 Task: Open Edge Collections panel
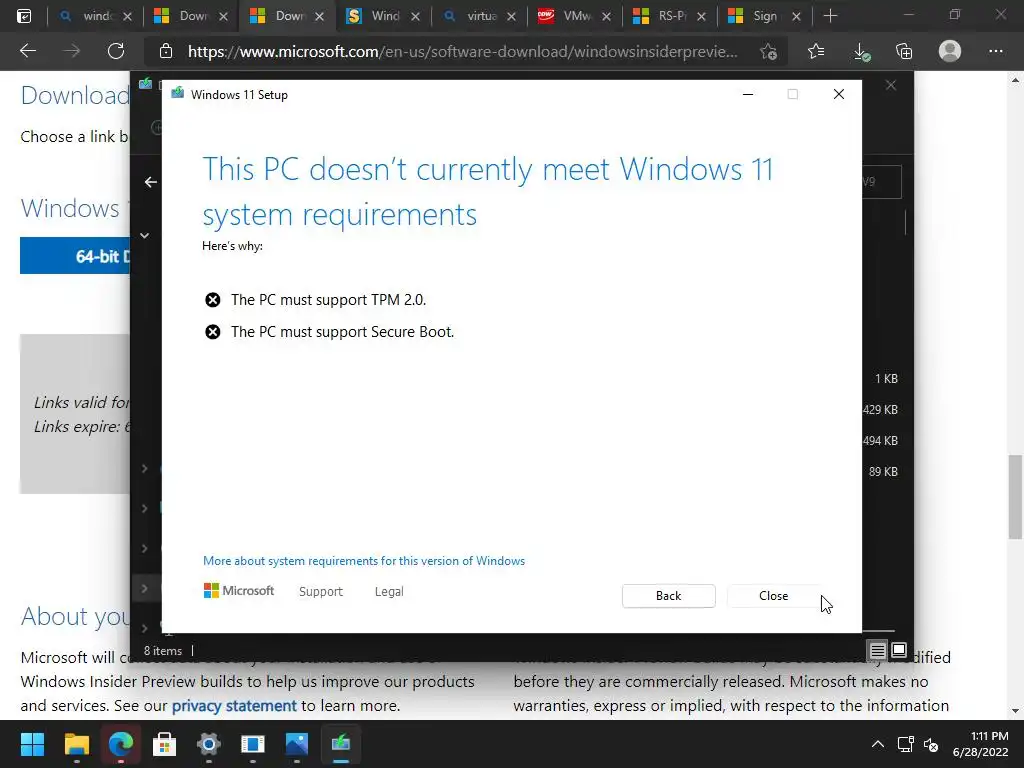(904, 51)
